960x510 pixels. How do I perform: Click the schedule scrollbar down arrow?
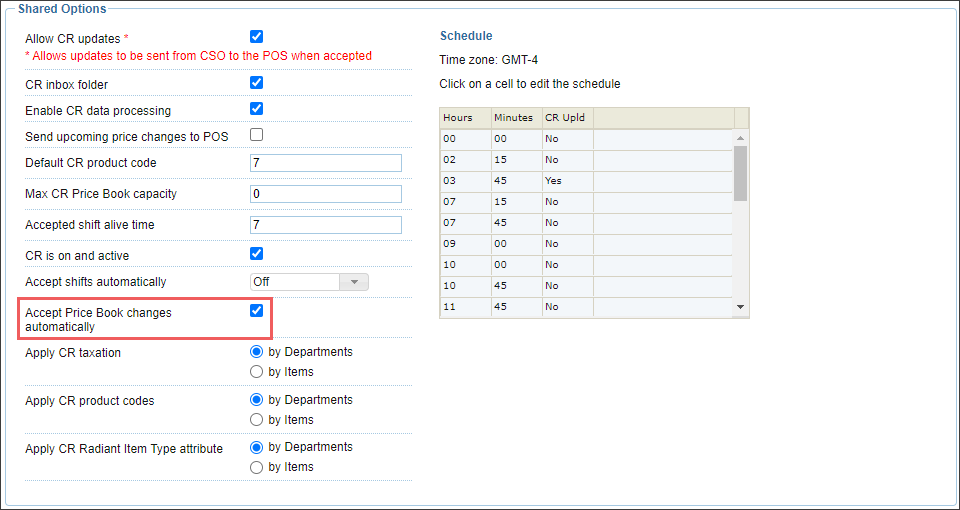(x=740, y=307)
